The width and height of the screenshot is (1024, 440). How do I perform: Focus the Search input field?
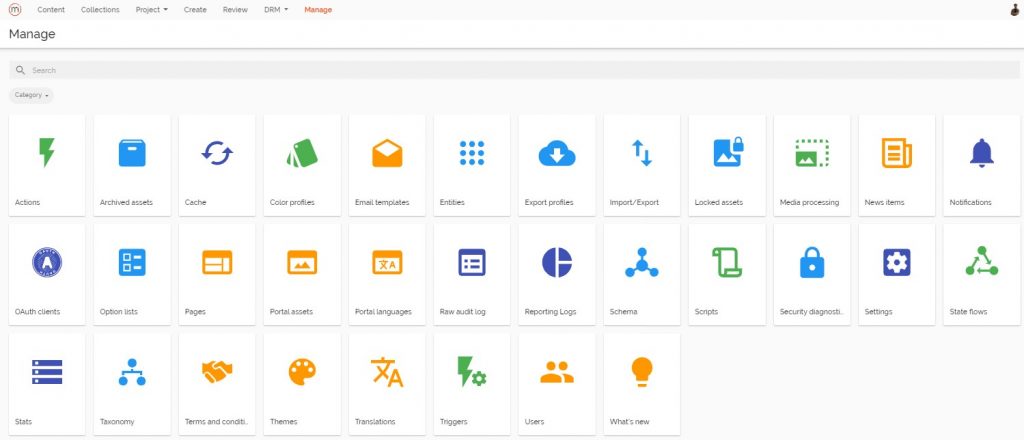coord(500,70)
